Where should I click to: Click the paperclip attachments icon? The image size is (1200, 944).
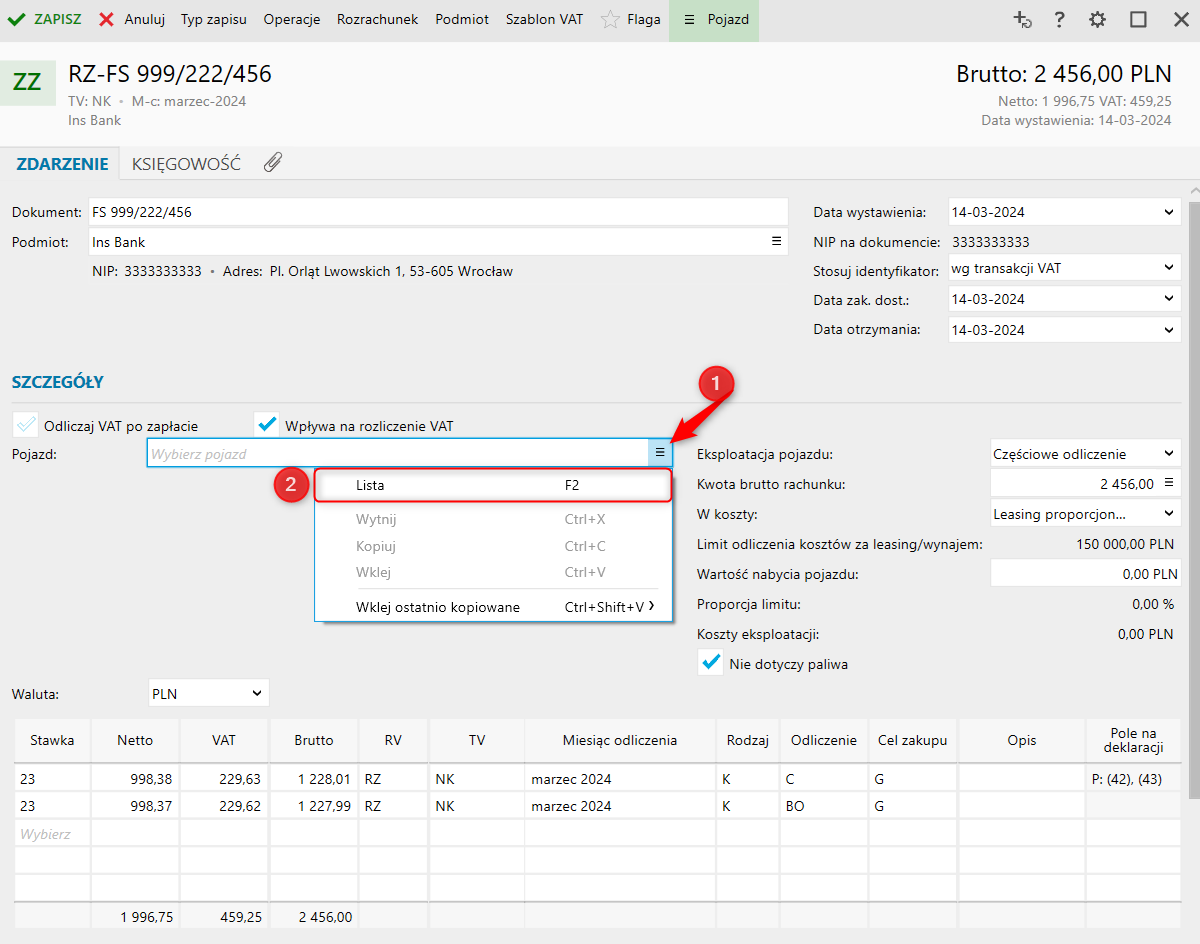click(x=272, y=163)
